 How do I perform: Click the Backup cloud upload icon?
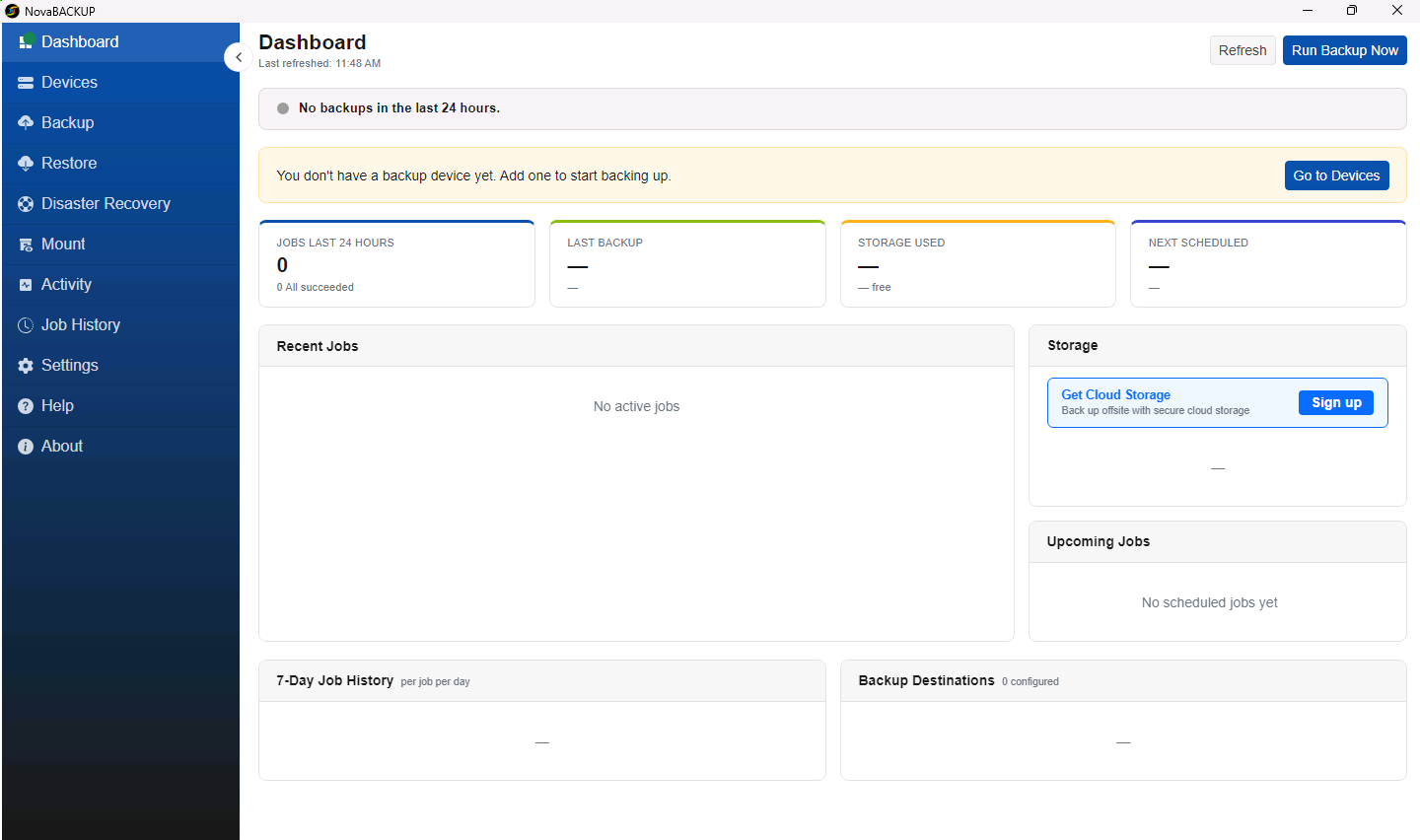(26, 123)
